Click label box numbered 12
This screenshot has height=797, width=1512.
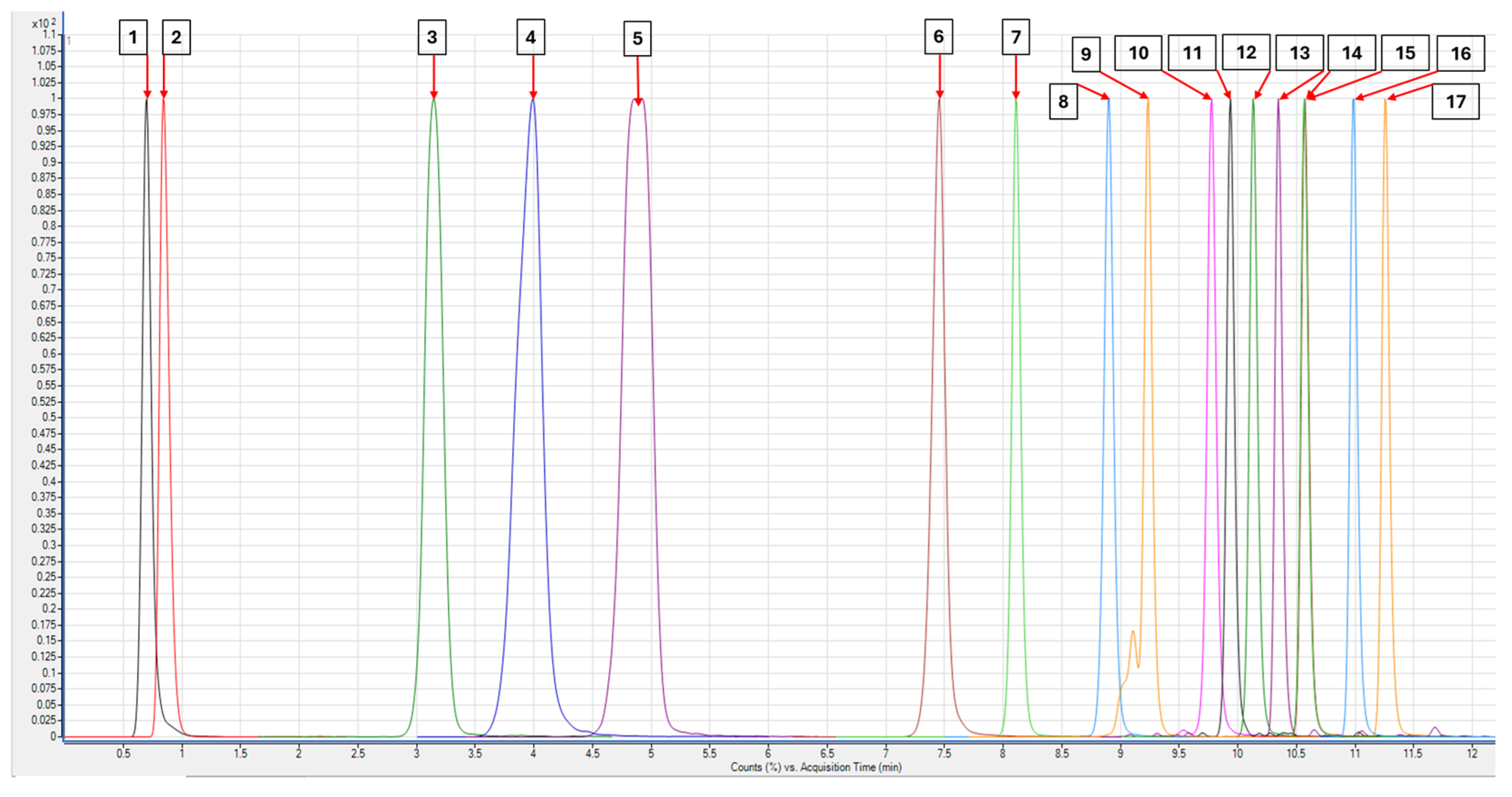1246,53
